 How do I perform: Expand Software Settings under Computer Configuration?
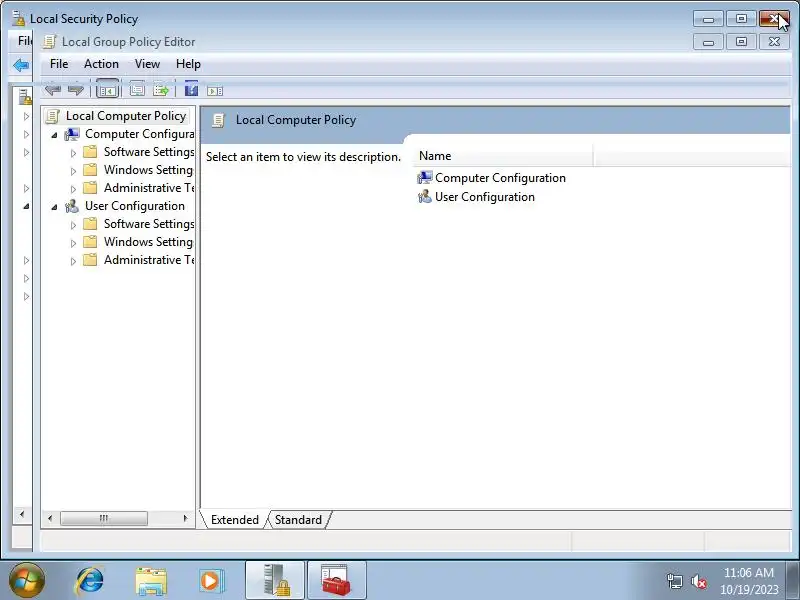73,153
